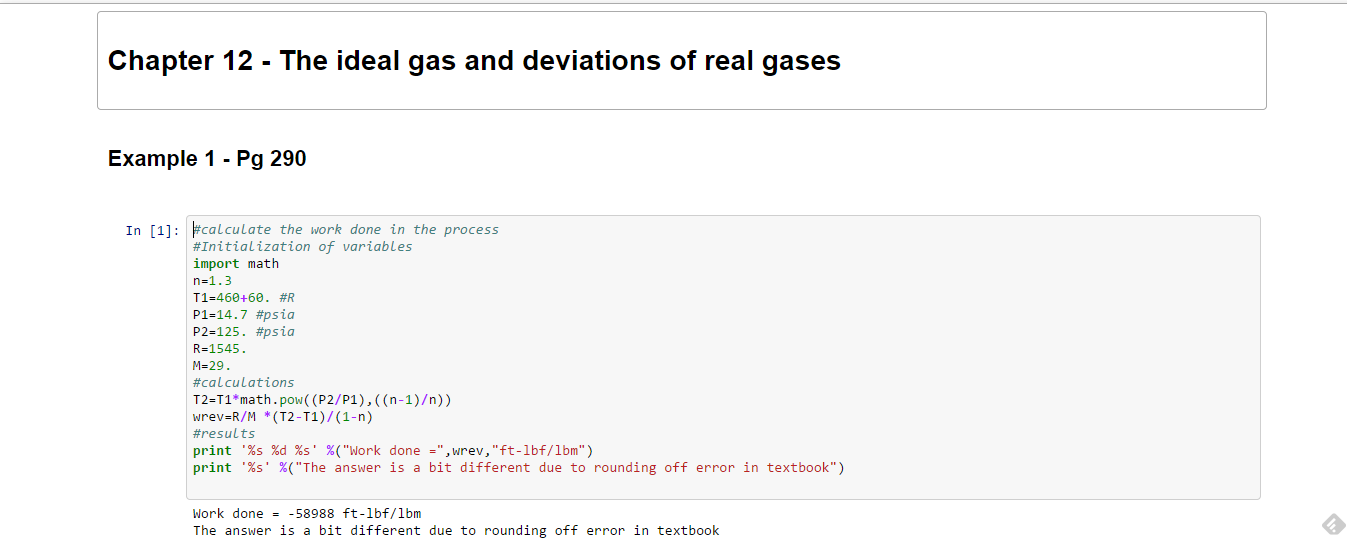Click the 'Example 1 - Pg 290' heading

coord(207,159)
